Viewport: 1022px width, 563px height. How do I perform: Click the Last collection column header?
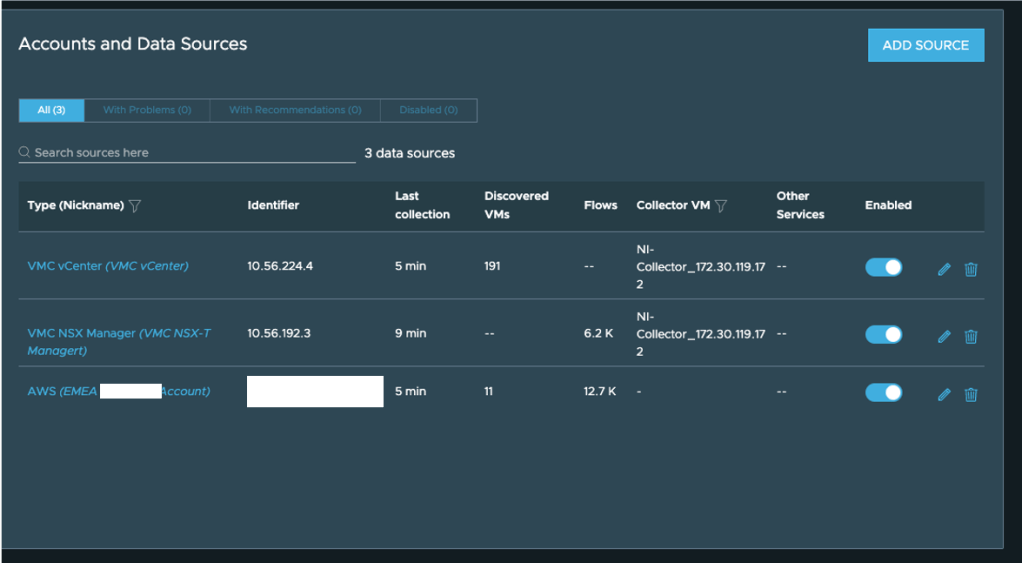point(422,205)
